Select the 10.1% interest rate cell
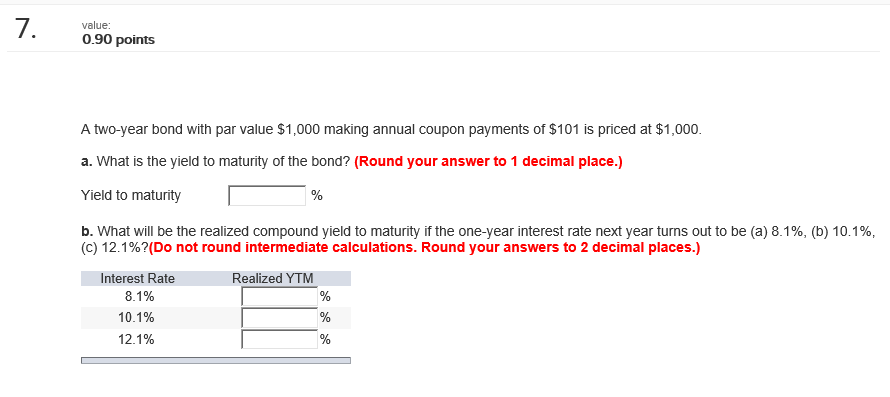890x397 pixels. (x=136, y=318)
